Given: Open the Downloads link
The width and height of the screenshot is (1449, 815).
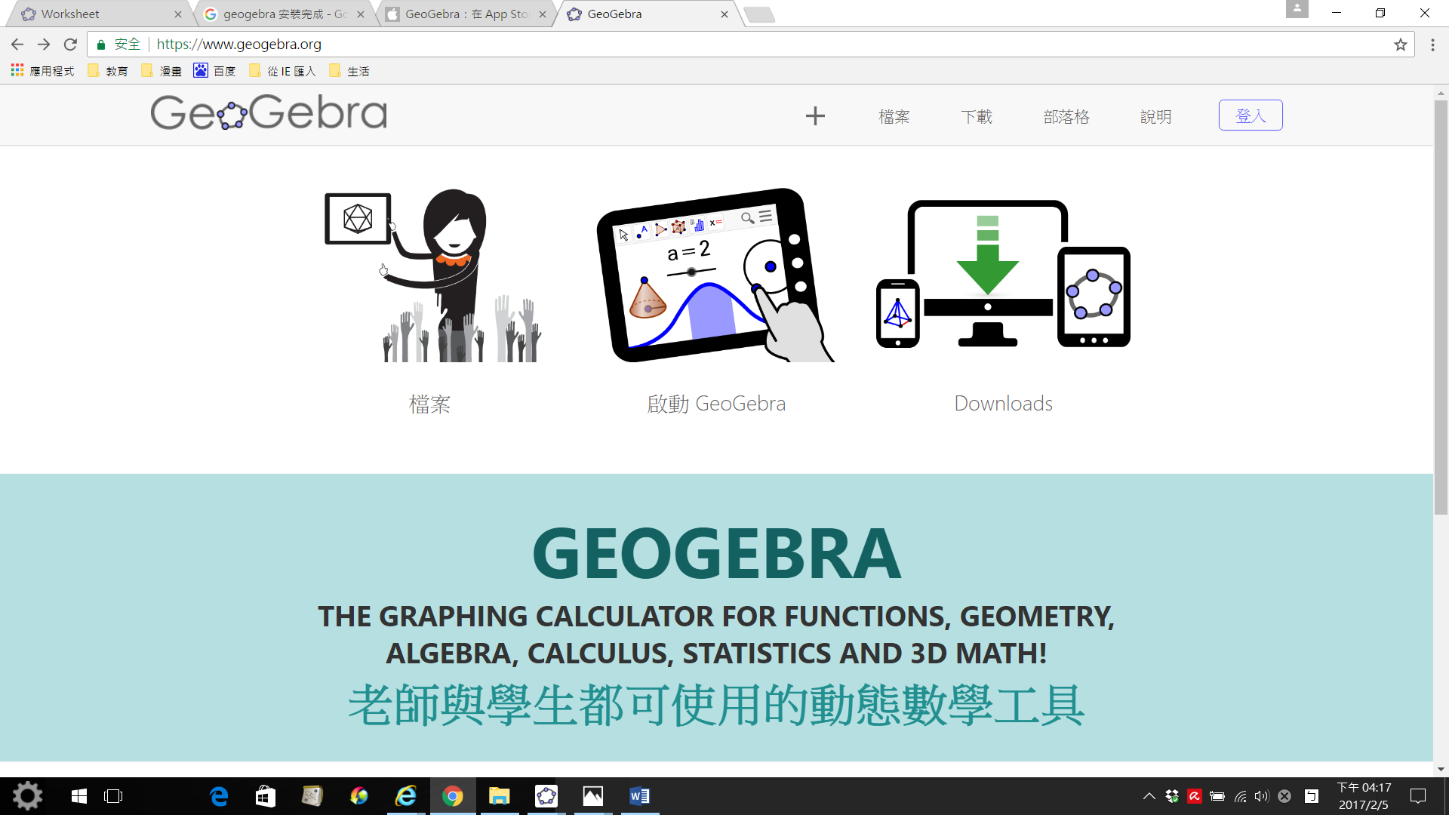Looking at the screenshot, I should point(1003,404).
